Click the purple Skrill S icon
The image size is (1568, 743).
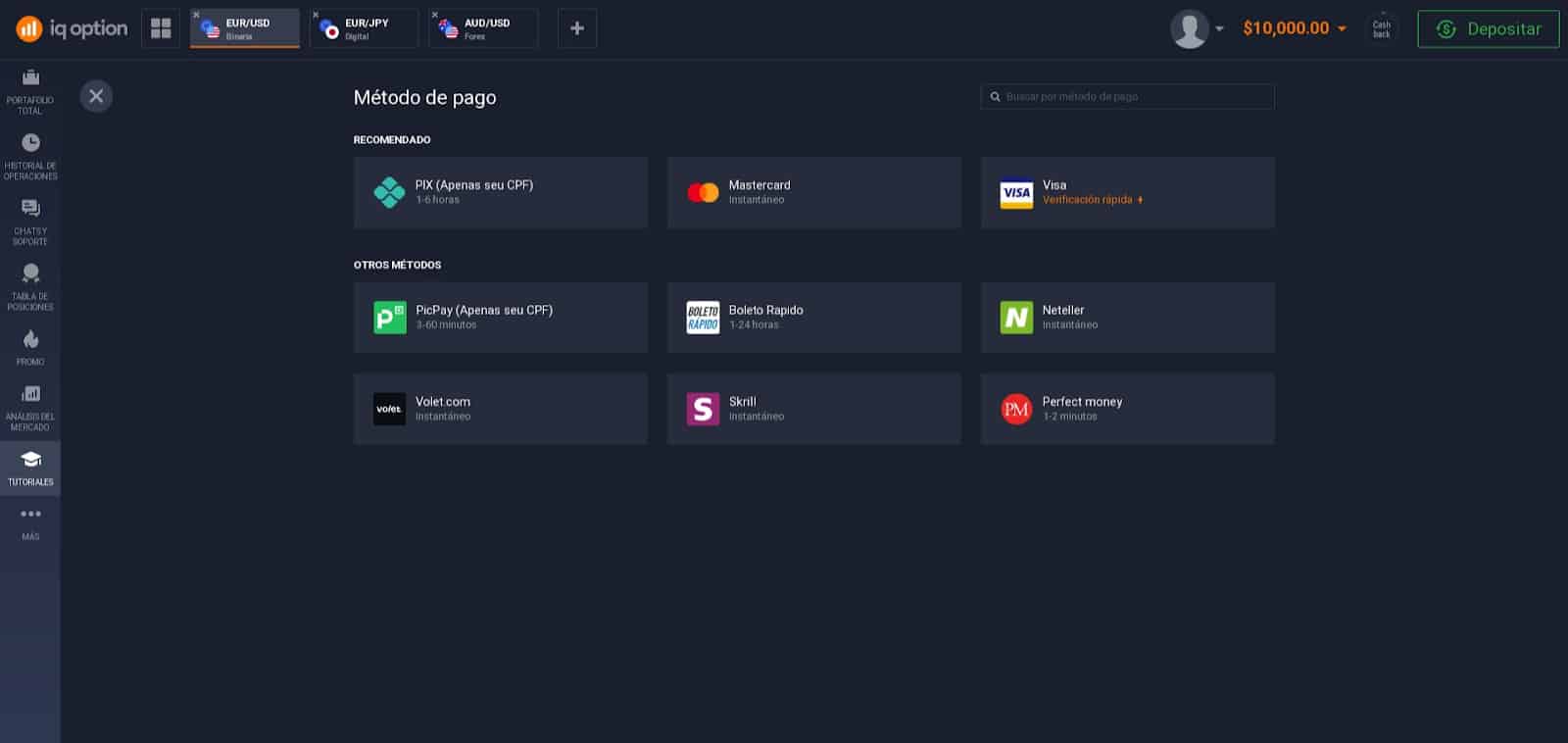point(703,409)
